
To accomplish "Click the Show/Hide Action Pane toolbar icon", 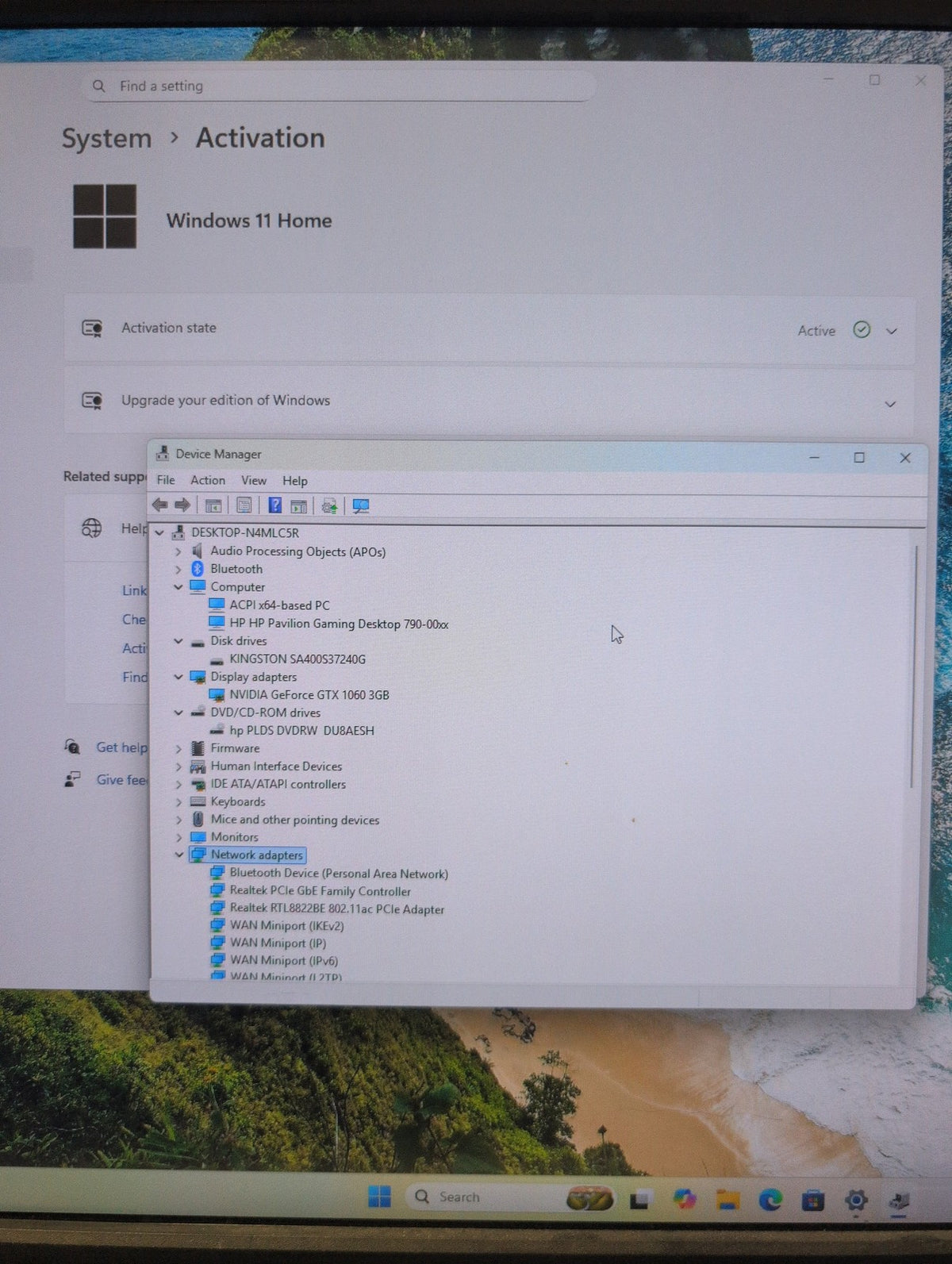I will [298, 506].
